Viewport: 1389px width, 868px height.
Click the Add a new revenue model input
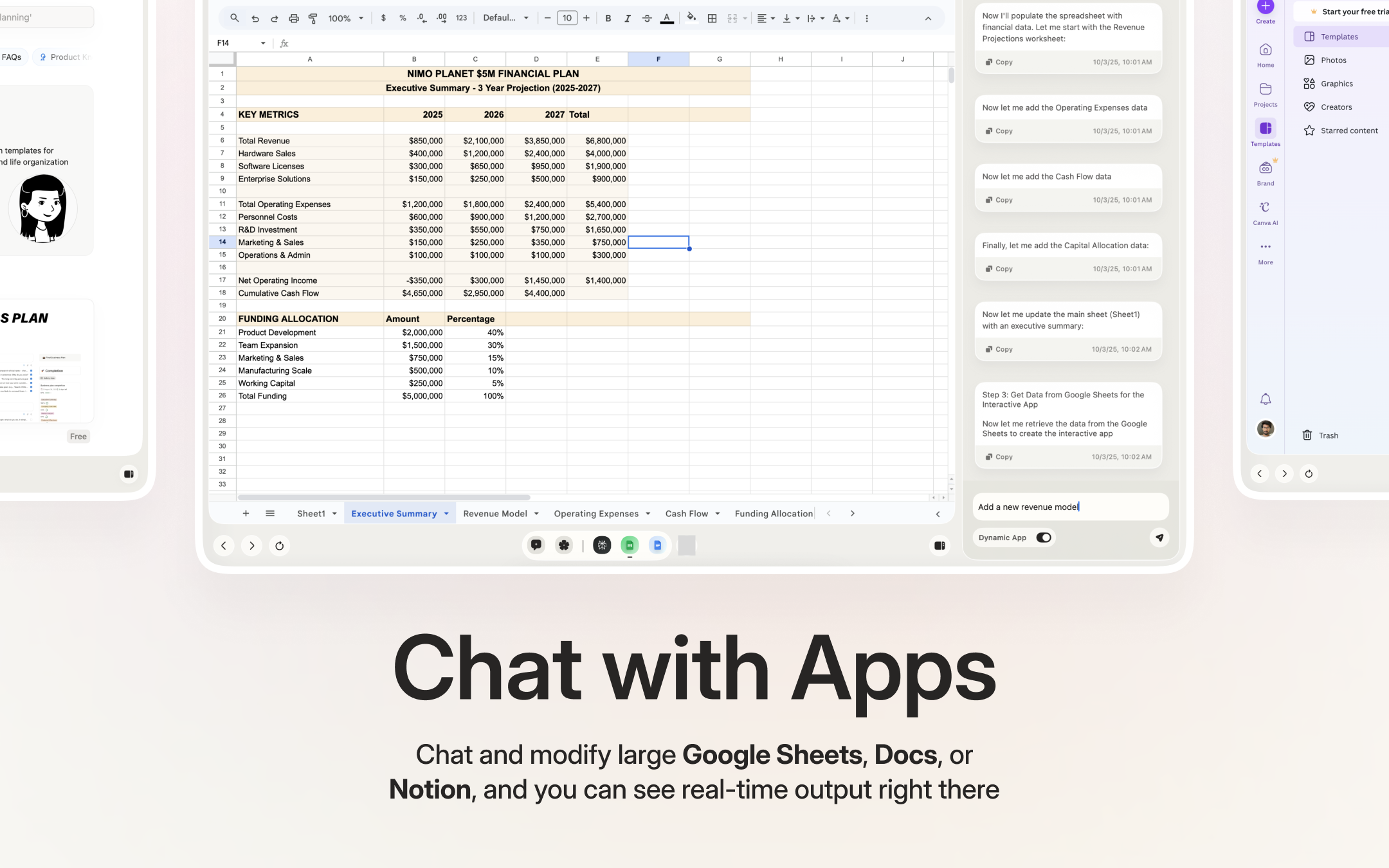point(1069,507)
